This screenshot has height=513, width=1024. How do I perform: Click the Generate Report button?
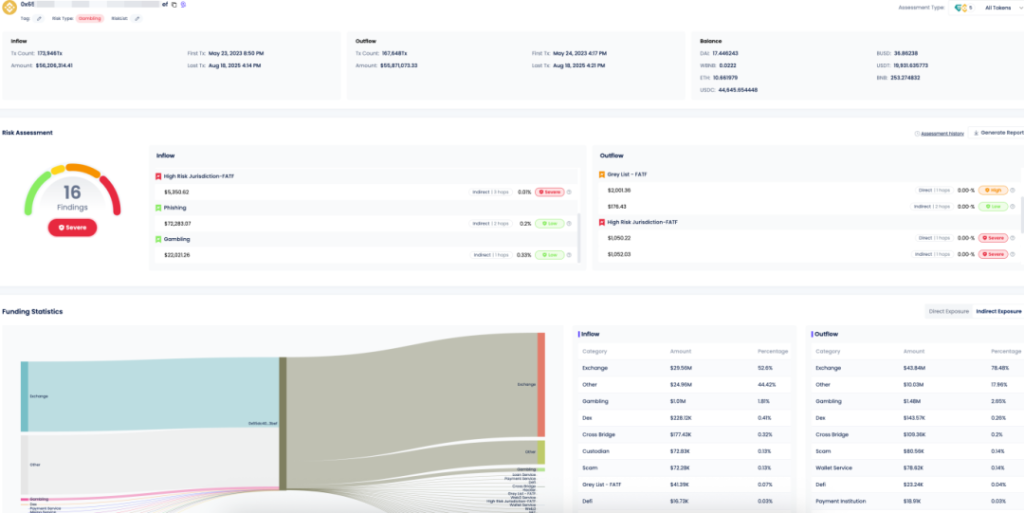(x=996, y=132)
